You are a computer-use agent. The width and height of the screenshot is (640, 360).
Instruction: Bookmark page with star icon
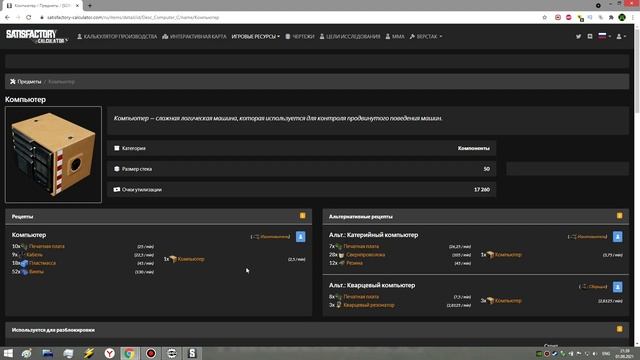tap(544, 18)
